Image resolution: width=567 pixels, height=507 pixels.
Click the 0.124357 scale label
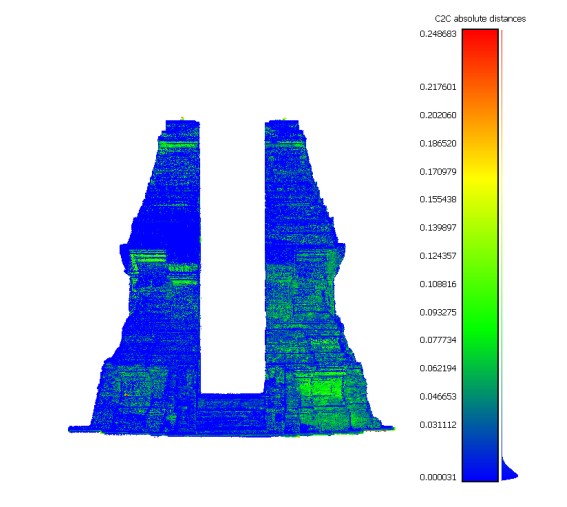point(438,256)
